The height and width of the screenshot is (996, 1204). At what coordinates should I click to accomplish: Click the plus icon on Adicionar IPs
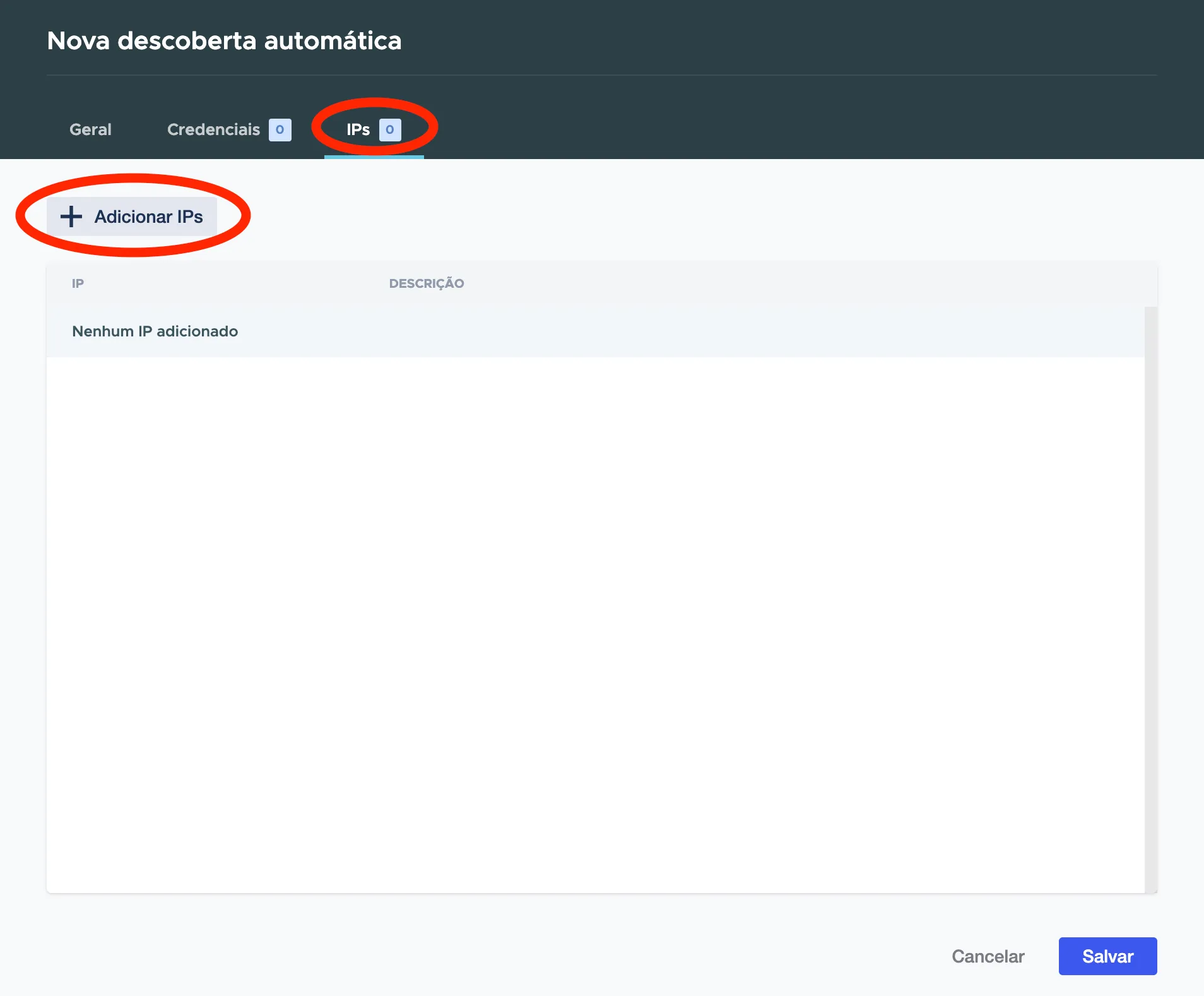(x=71, y=216)
